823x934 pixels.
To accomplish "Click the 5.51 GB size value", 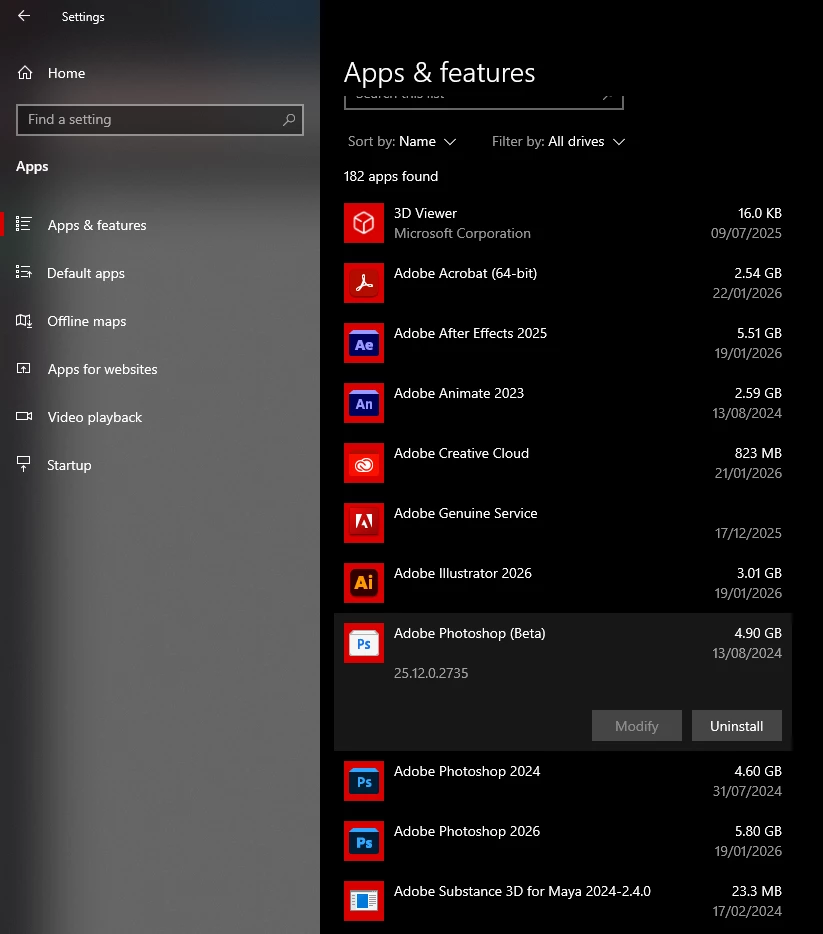I will (x=759, y=333).
